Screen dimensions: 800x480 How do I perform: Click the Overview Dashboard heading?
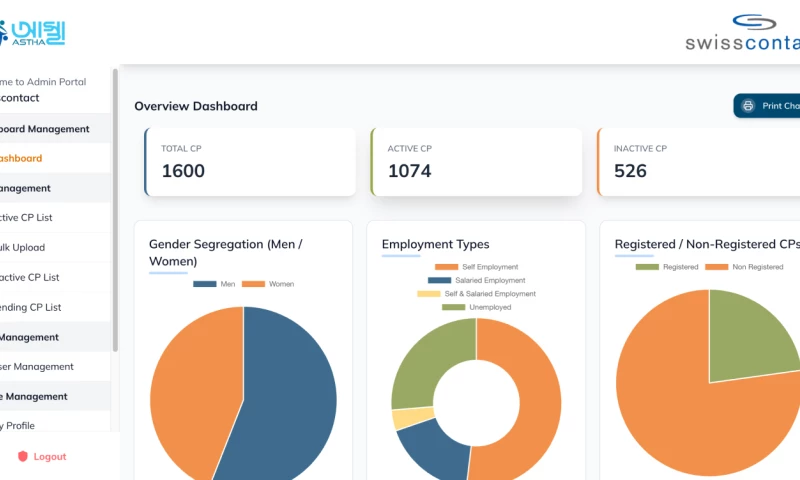196,106
